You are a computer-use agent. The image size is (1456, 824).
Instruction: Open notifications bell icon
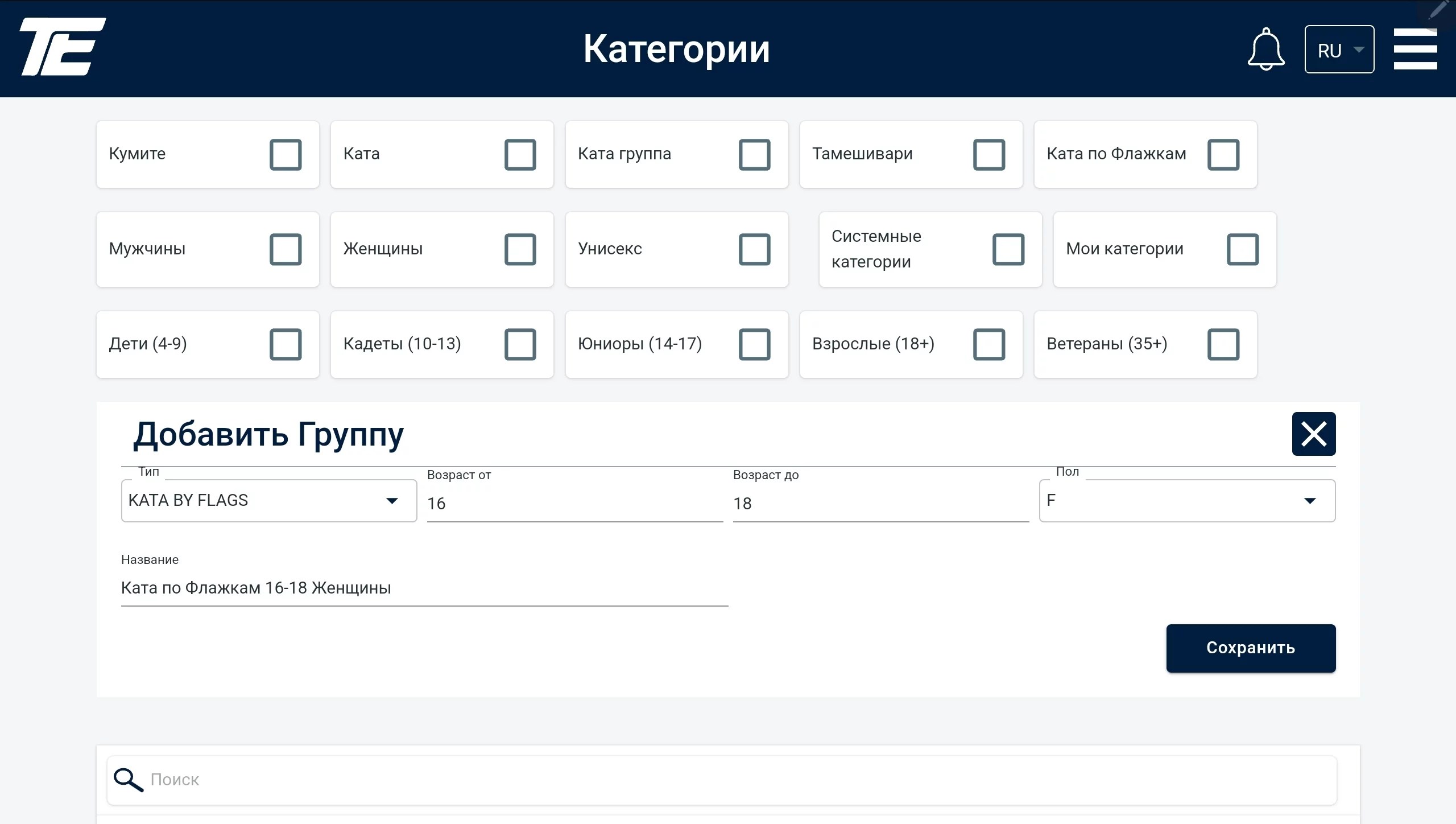[1266, 49]
